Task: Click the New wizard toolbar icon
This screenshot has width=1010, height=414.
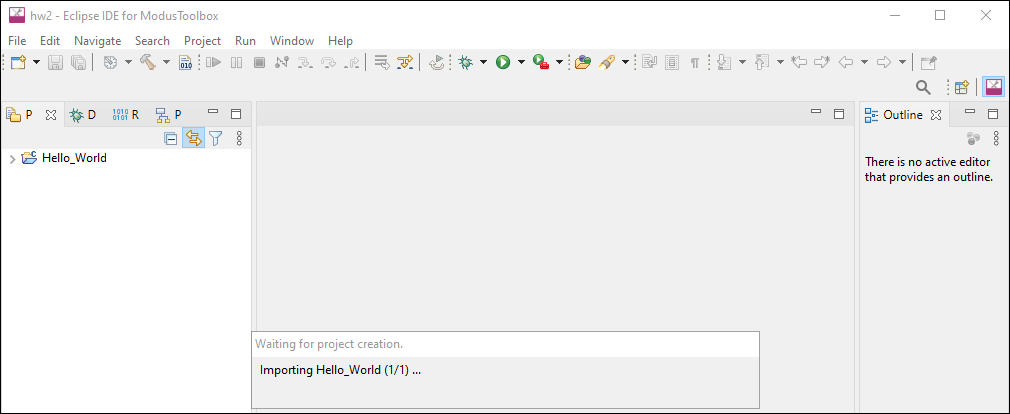Action: pyautogui.click(x=18, y=62)
